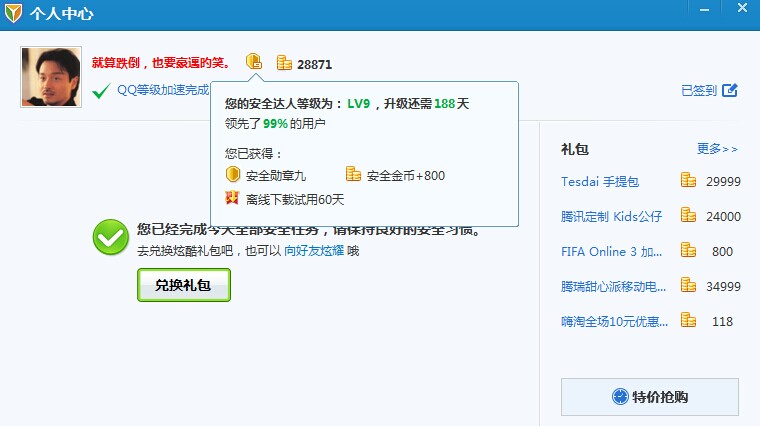Open the 嗨淘全场10元优惠... gift link
760x426 pixels.
click(x=614, y=321)
